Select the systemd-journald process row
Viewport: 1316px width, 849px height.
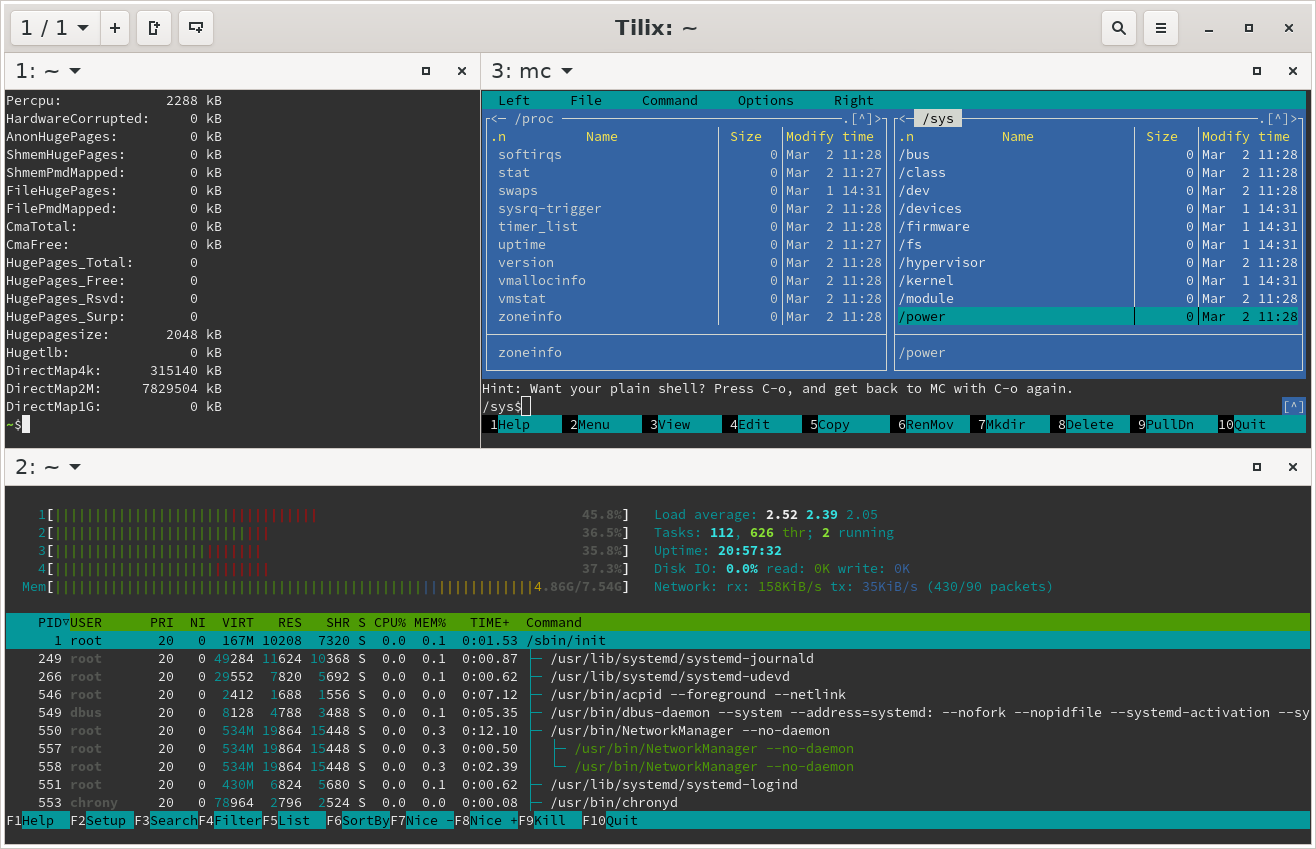coord(658,659)
